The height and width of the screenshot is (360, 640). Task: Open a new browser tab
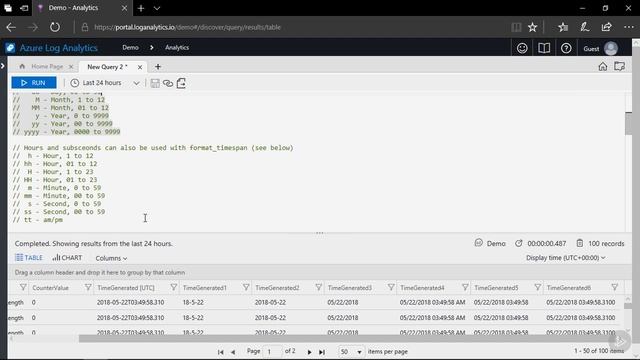(x=141, y=8)
